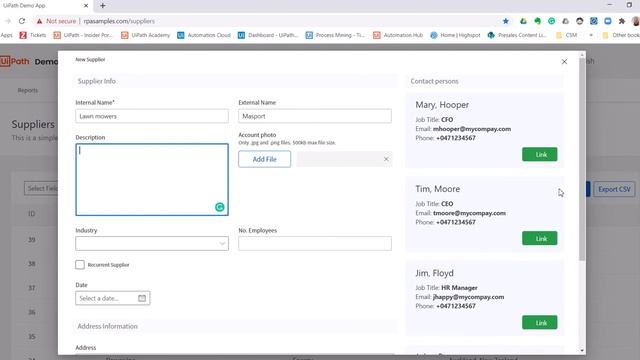Viewport: 640px width, 360px height.
Task: Open the calendar icon in Date field
Action: click(x=142, y=298)
